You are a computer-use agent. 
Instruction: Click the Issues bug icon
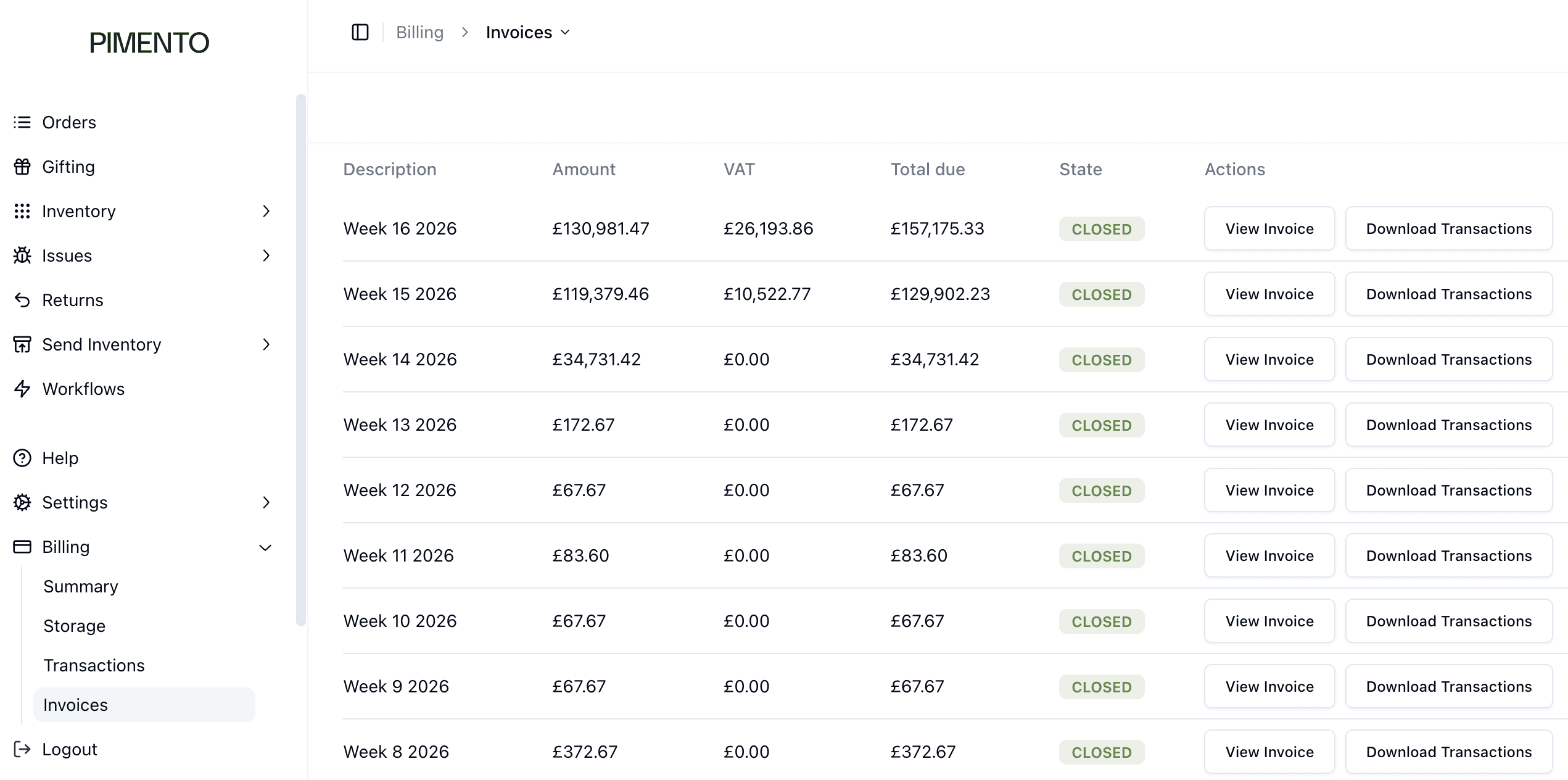22,255
